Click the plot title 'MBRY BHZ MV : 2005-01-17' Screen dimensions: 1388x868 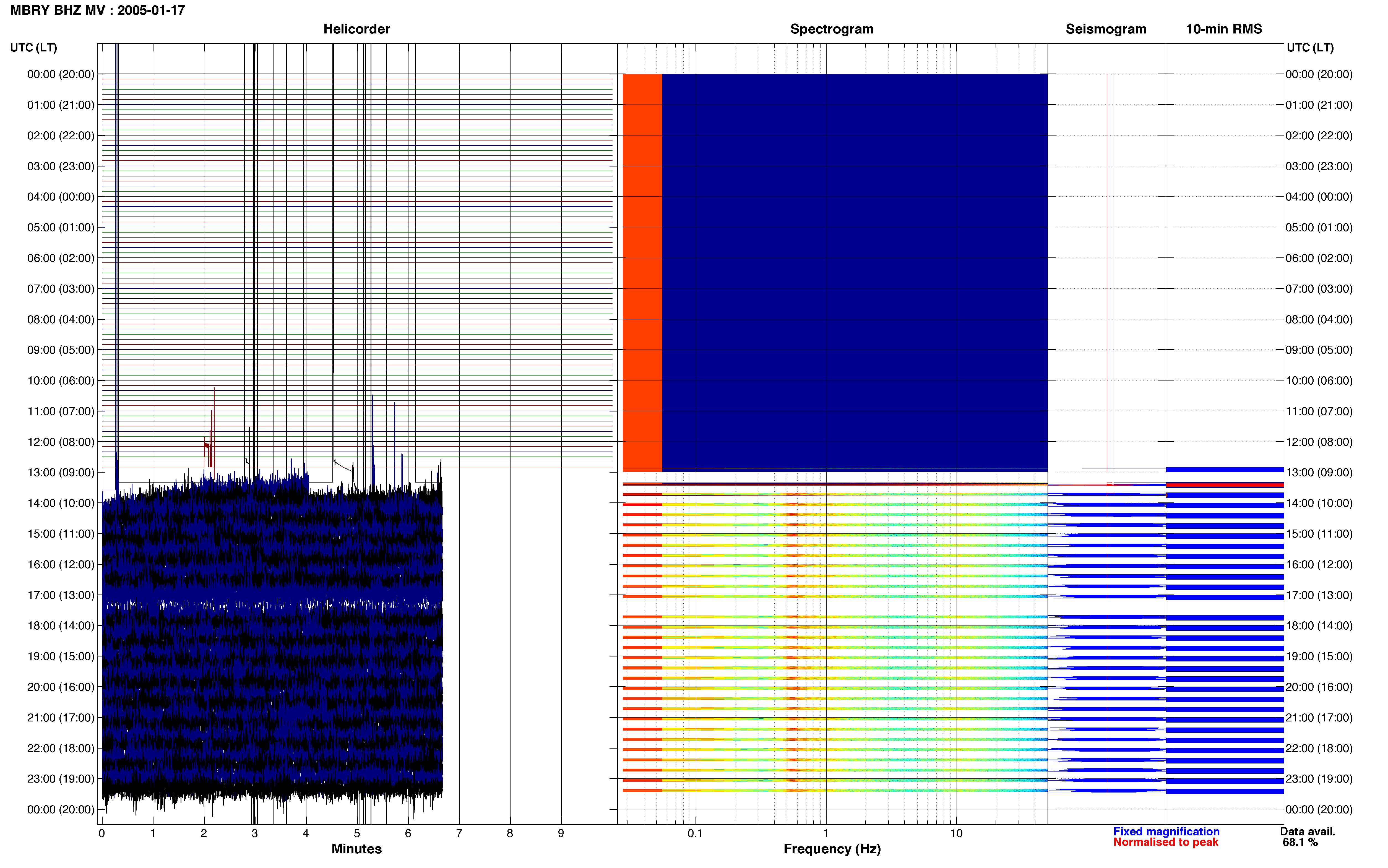[98, 10]
